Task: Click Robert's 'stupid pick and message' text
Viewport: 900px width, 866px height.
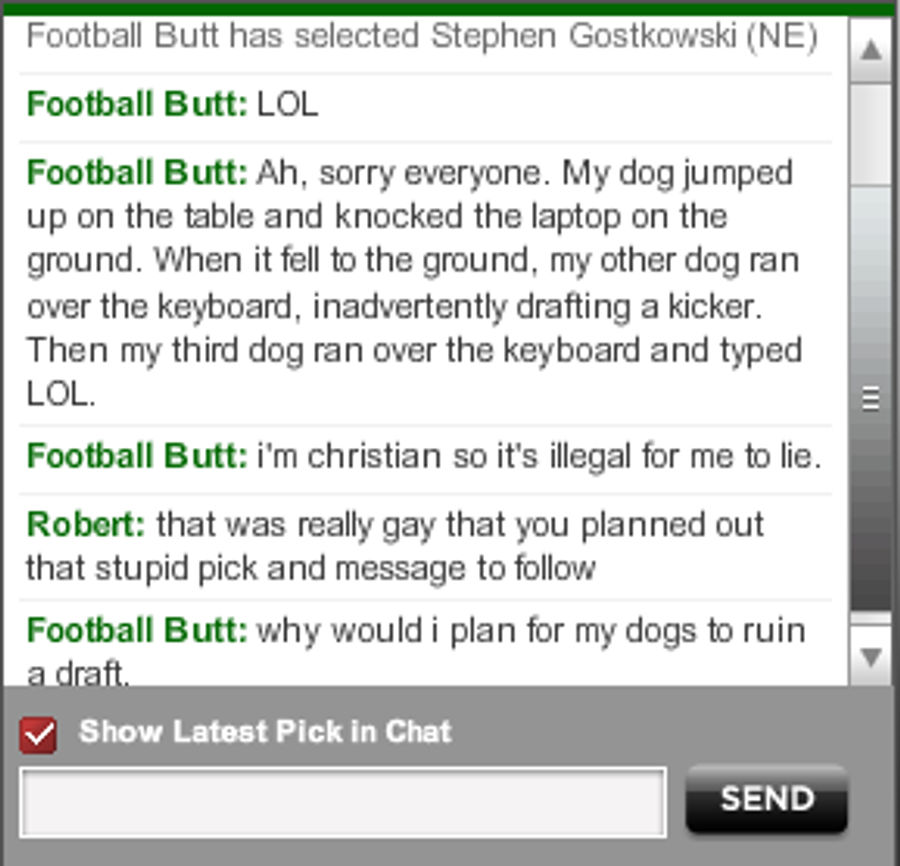Action: click(x=311, y=569)
